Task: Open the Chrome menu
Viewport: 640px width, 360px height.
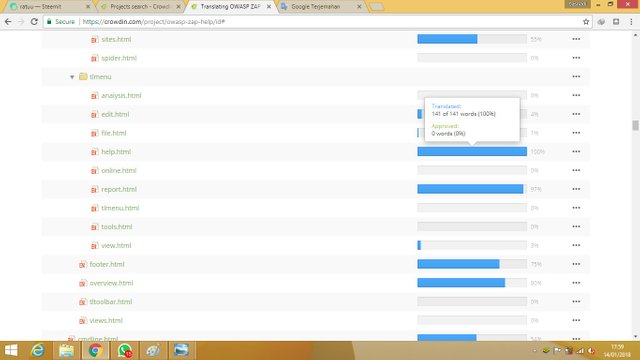Action: (x=631, y=22)
